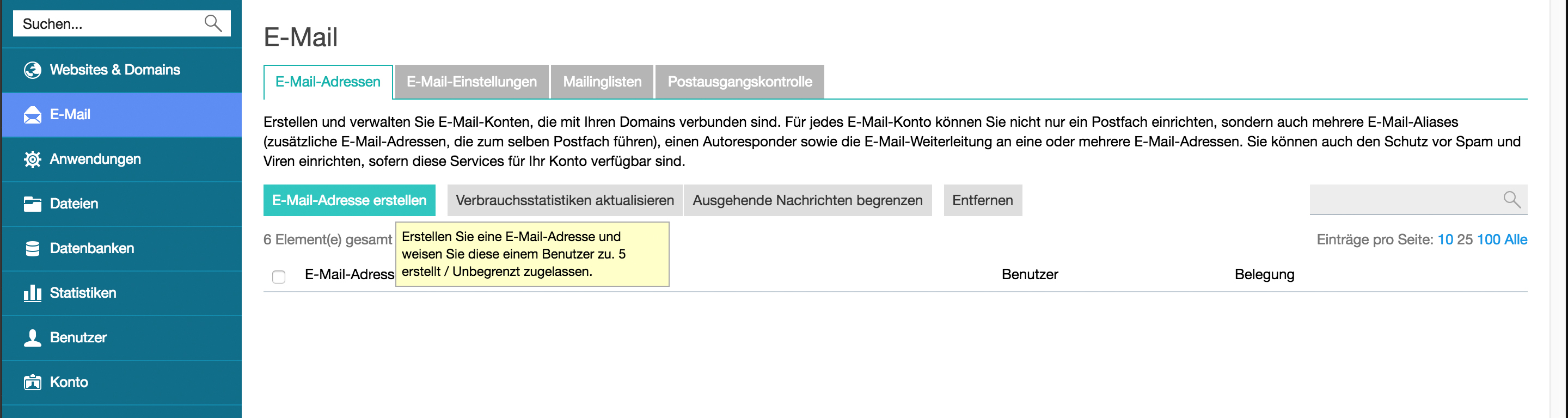This screenshot has width=1568, height=418.
Task: Tick the select-all checkbox in table header
Action: tap(279, 277)
